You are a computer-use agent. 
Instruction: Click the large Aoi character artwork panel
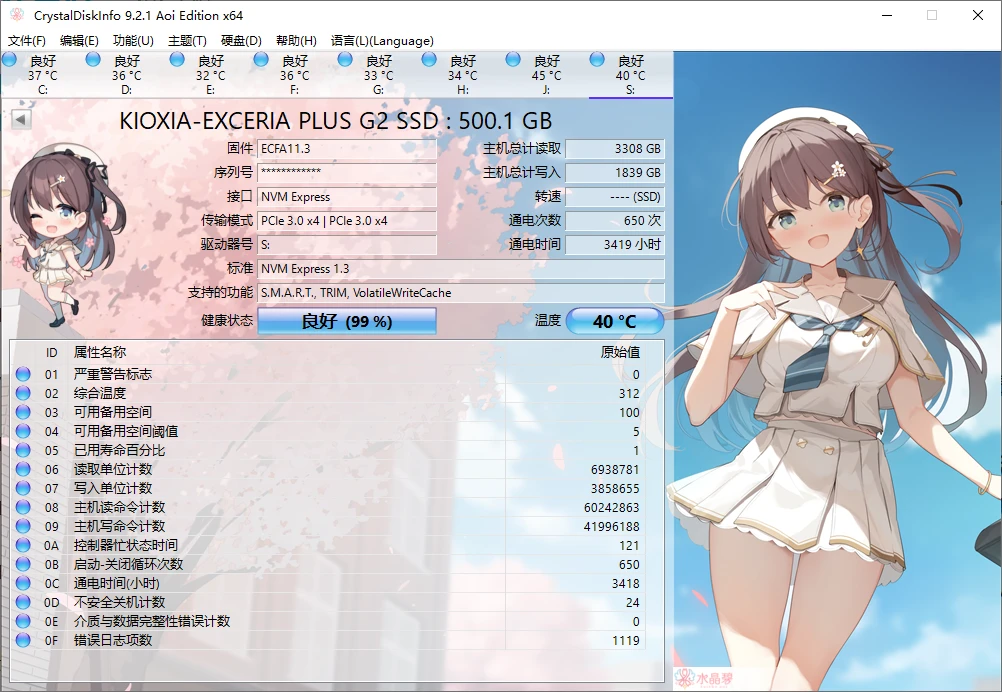tap(838, 371)
